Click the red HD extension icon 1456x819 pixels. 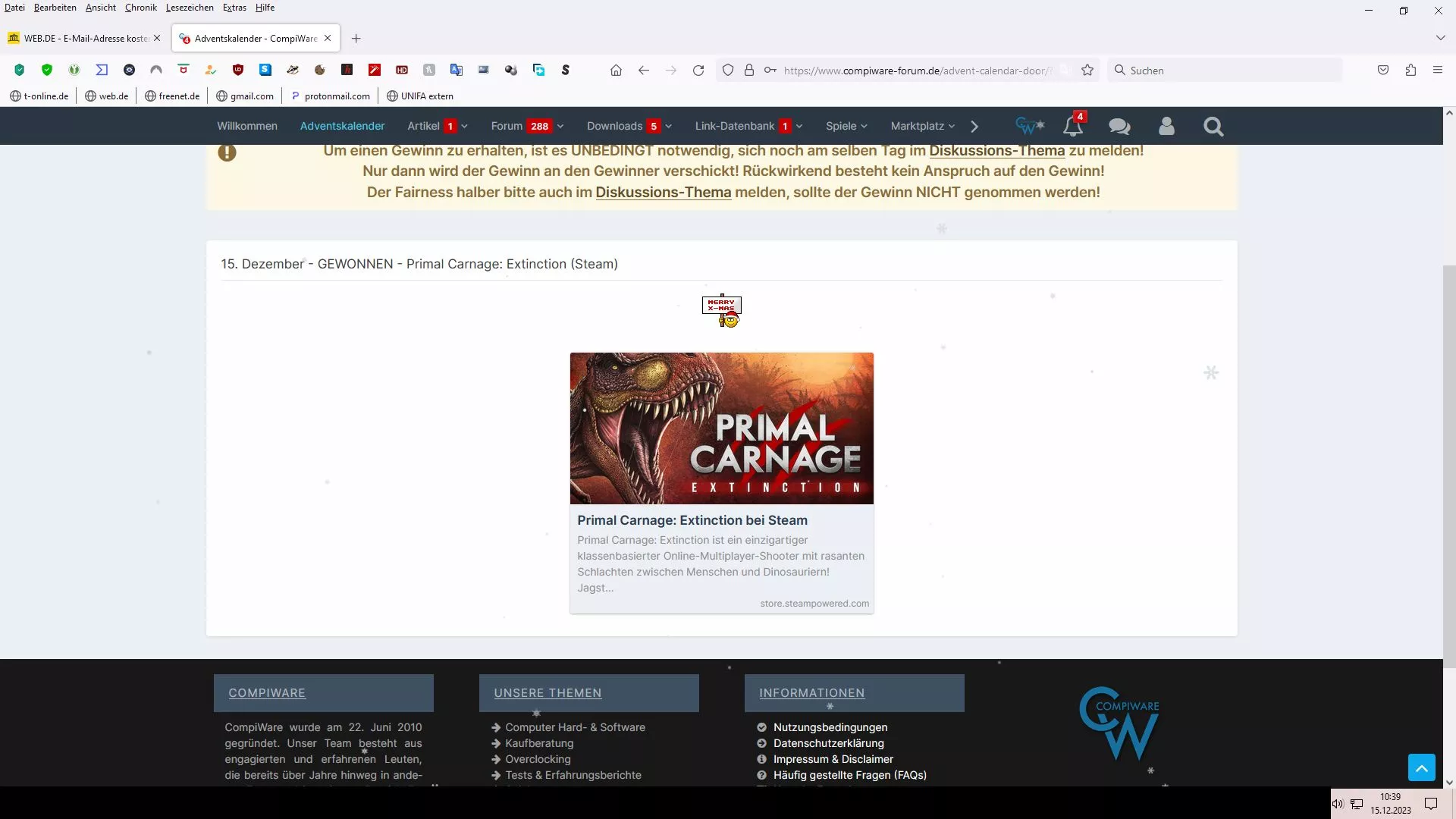point(402,70)
